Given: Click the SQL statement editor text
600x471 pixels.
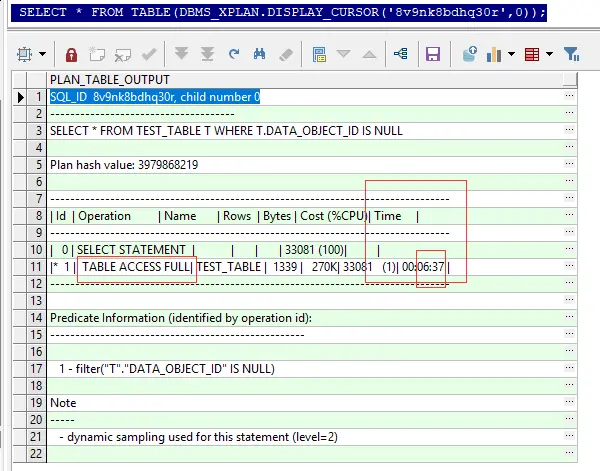Looking at the screenshot, I should [x=279, y=13].
